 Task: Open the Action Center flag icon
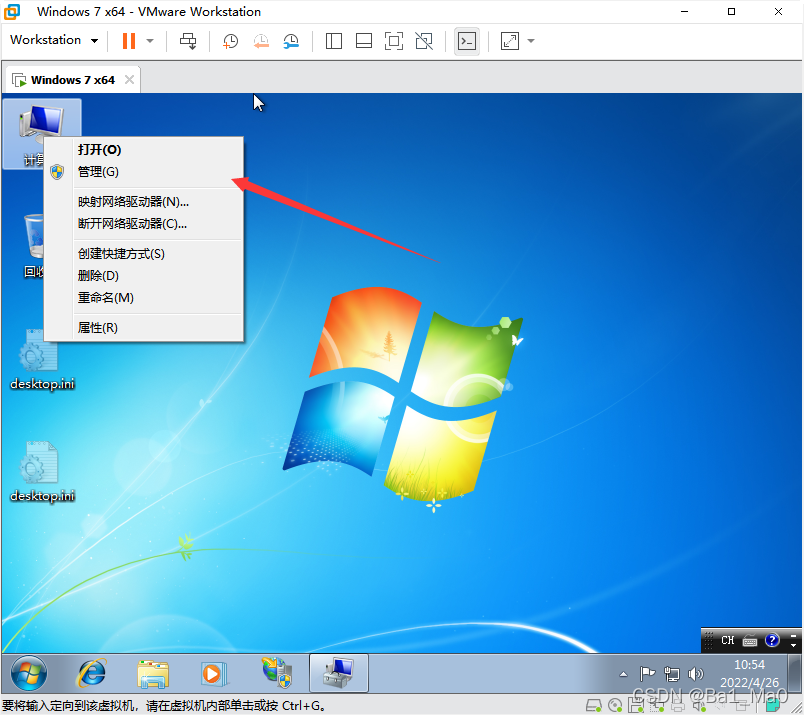click(x=647, y=673)
